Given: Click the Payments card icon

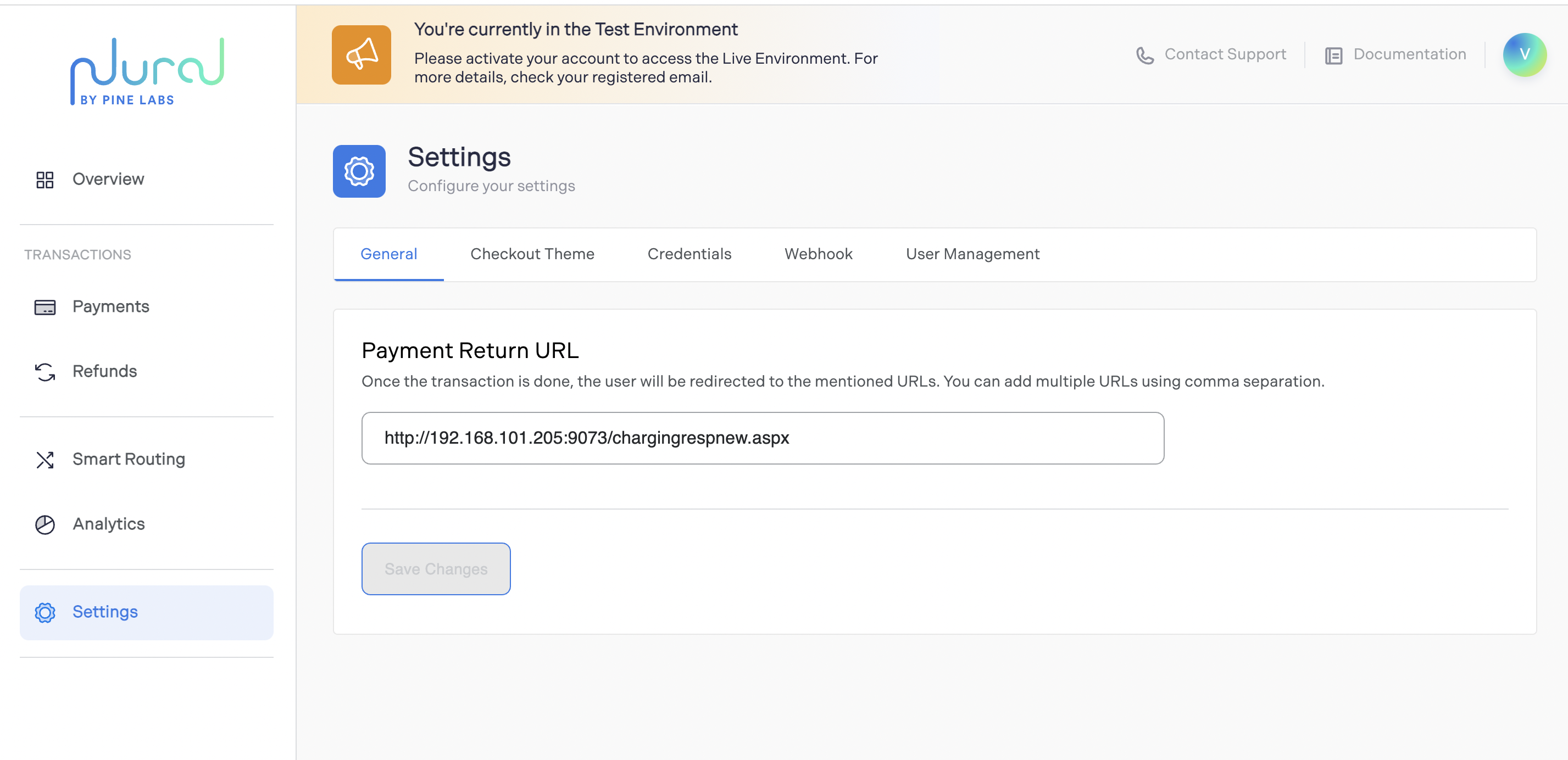Looking at the screenshot, I should [45, 308].
